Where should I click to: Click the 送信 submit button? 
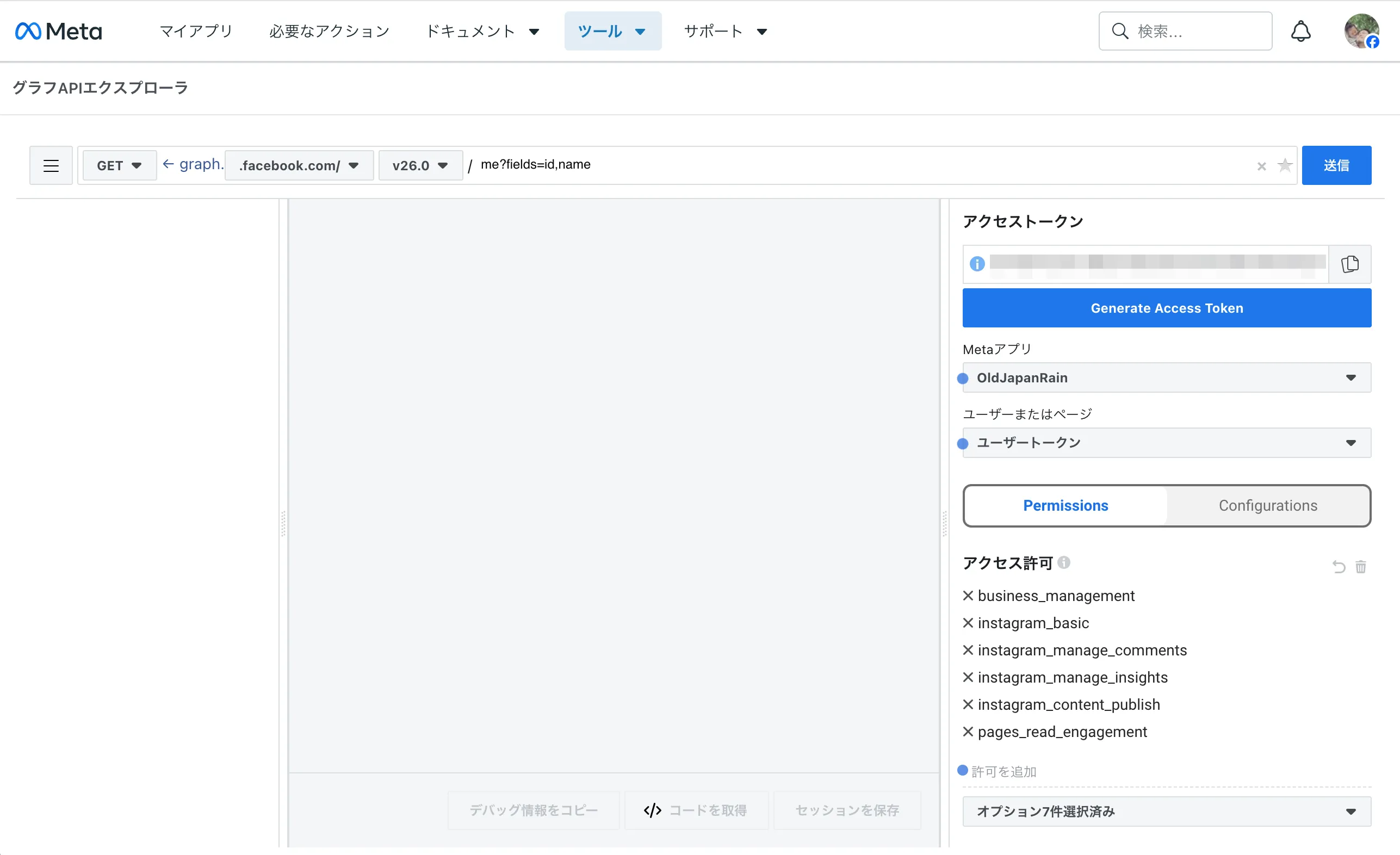tap(1336, 165)
